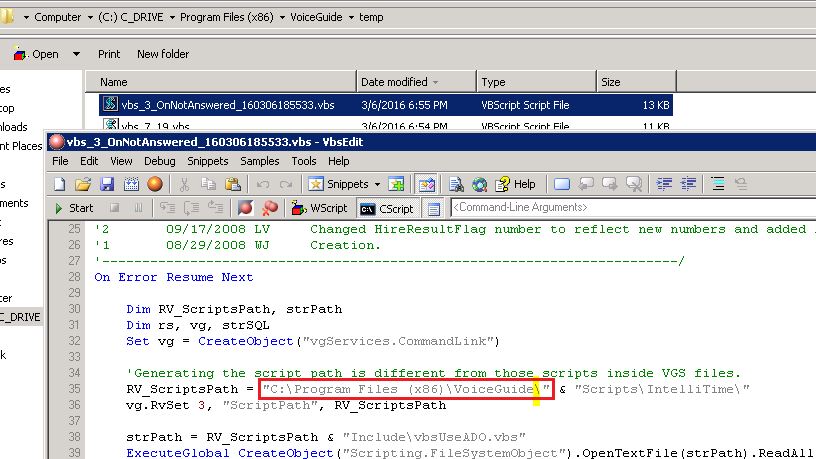Click the Save All toolbar icon
This screenshot has height=459, width=816.
click(131, 184)
